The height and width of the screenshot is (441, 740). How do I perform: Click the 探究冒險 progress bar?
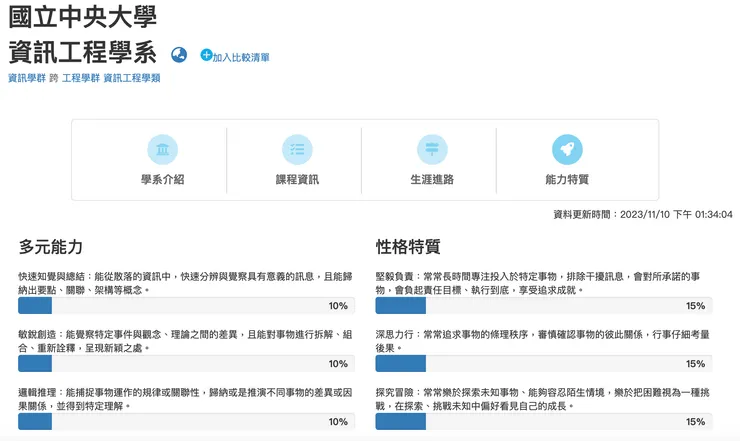[x=544, y=422]
